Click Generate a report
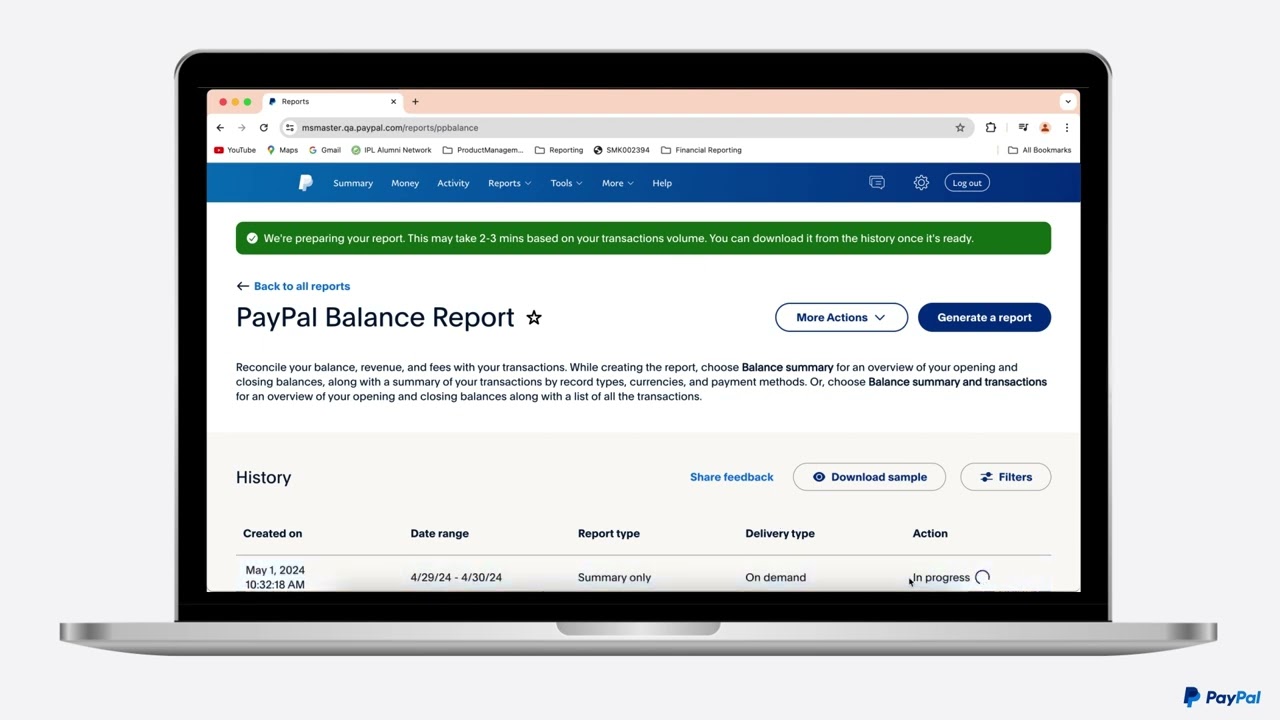 984,317
